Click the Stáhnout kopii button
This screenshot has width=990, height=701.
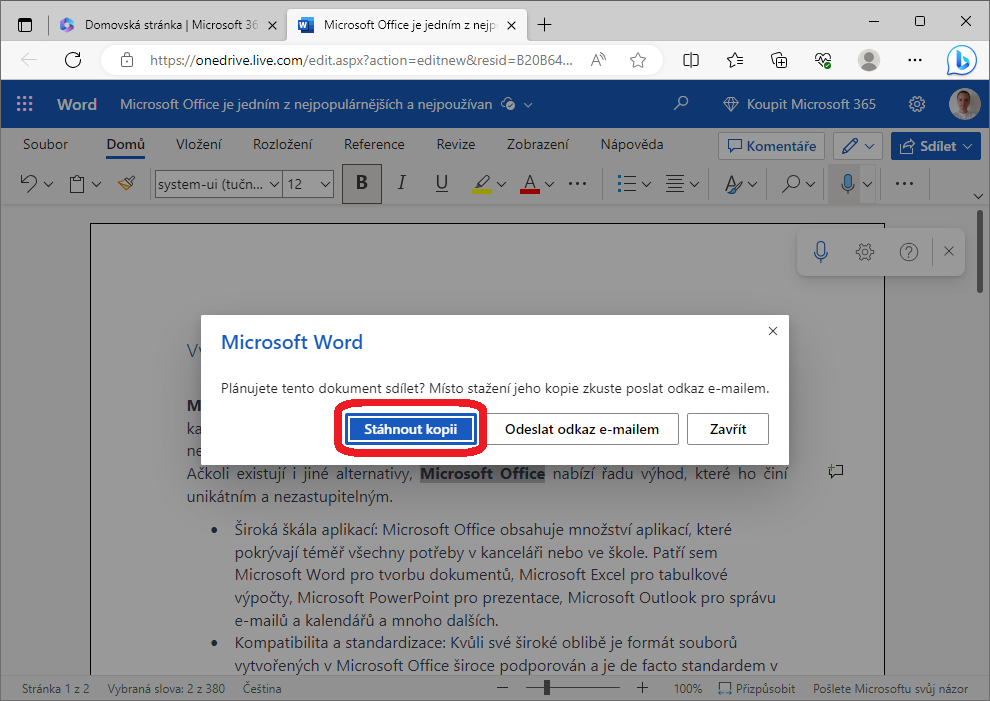[410, 429]
